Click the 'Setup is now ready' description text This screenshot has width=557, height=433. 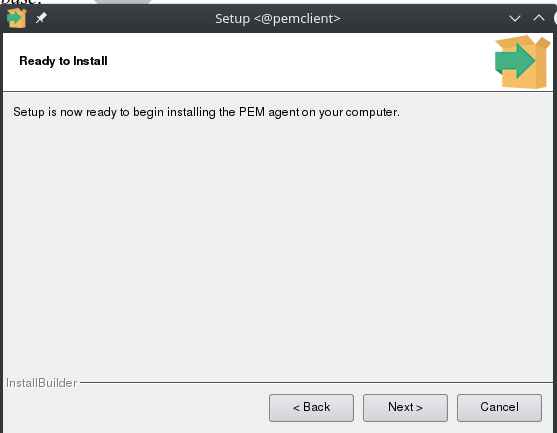(206, 112)
